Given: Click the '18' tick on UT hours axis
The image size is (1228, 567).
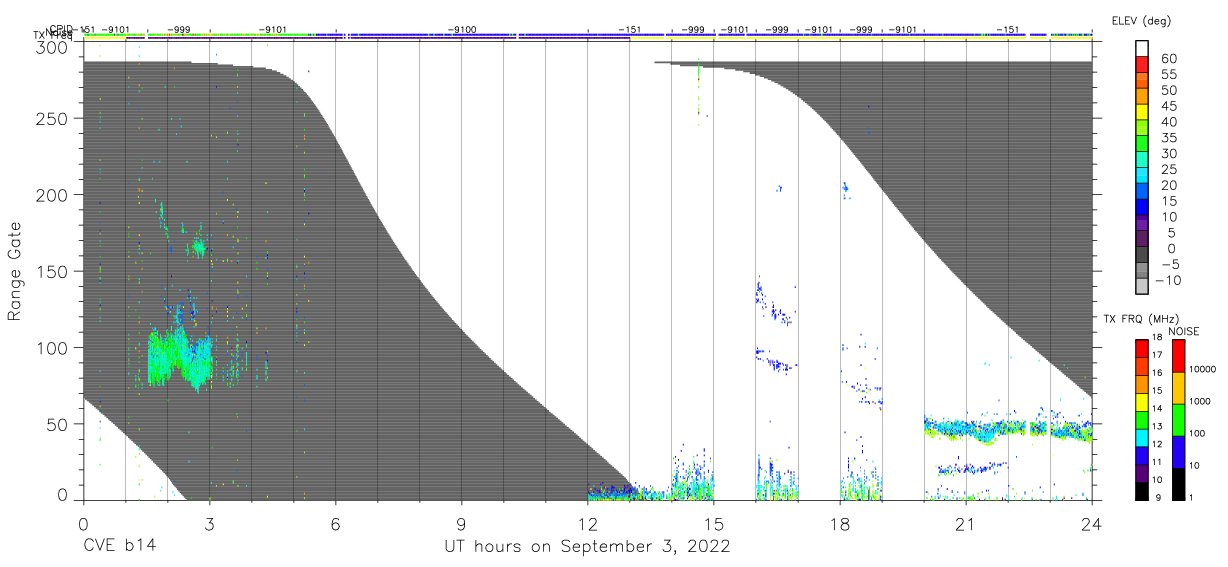Looking at the screenshot, I should [x=841, y=523].
